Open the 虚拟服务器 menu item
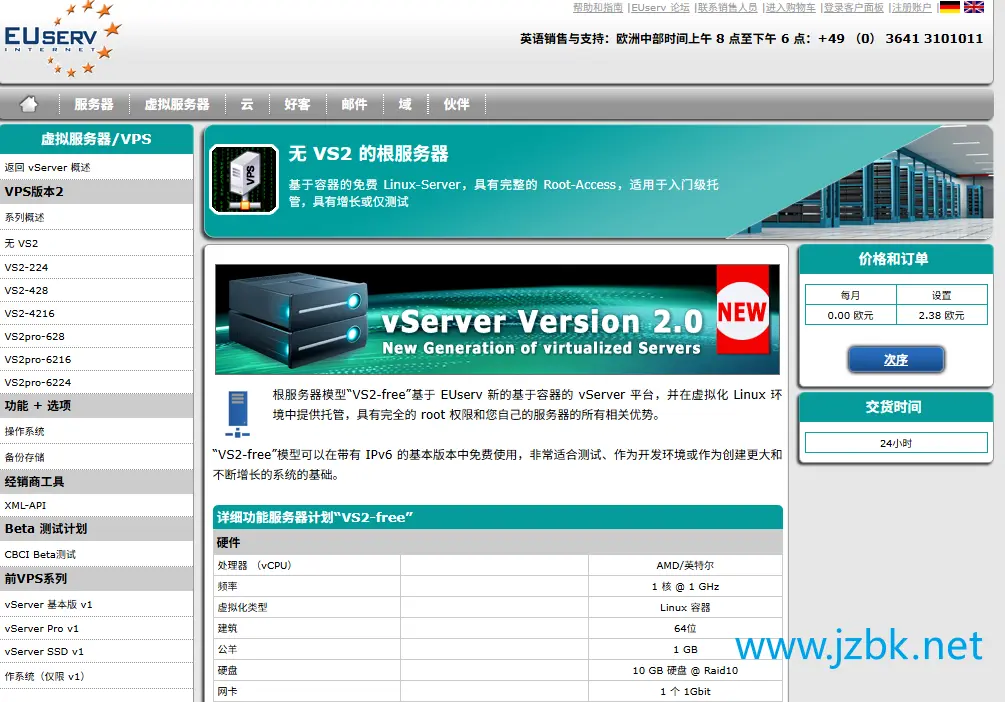 coord(177,104)
